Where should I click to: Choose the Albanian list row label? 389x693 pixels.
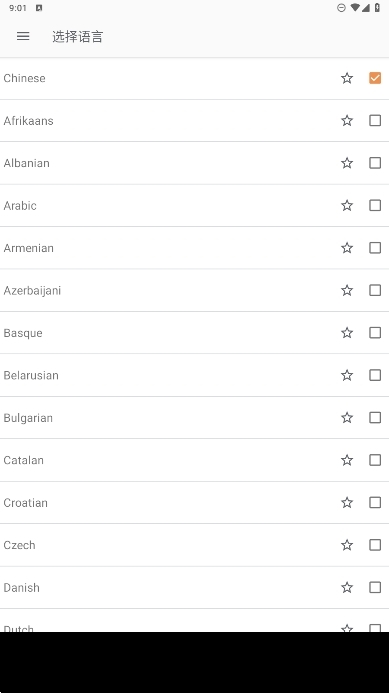[27, 163]
